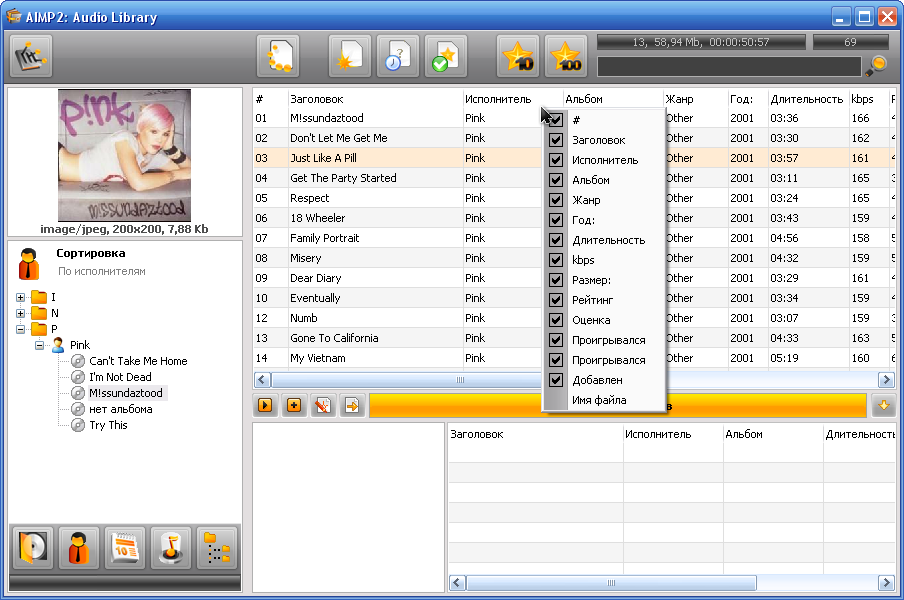Select the track Family Portrait
The image size is (904, 600).
[x=325, y=238]
